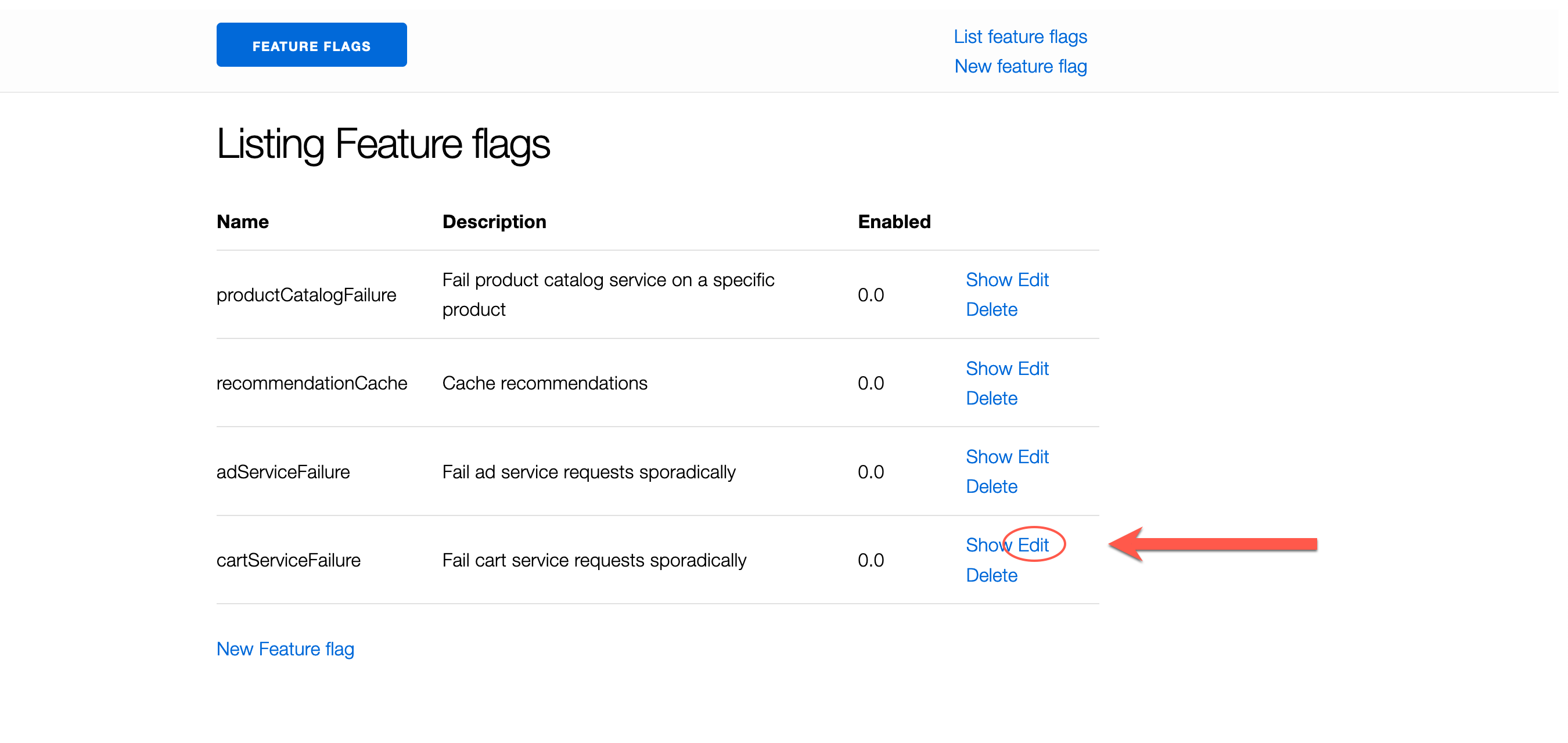Click the Name column header
This screenshot has height=743, width=1568.
[x=242, y=222]
